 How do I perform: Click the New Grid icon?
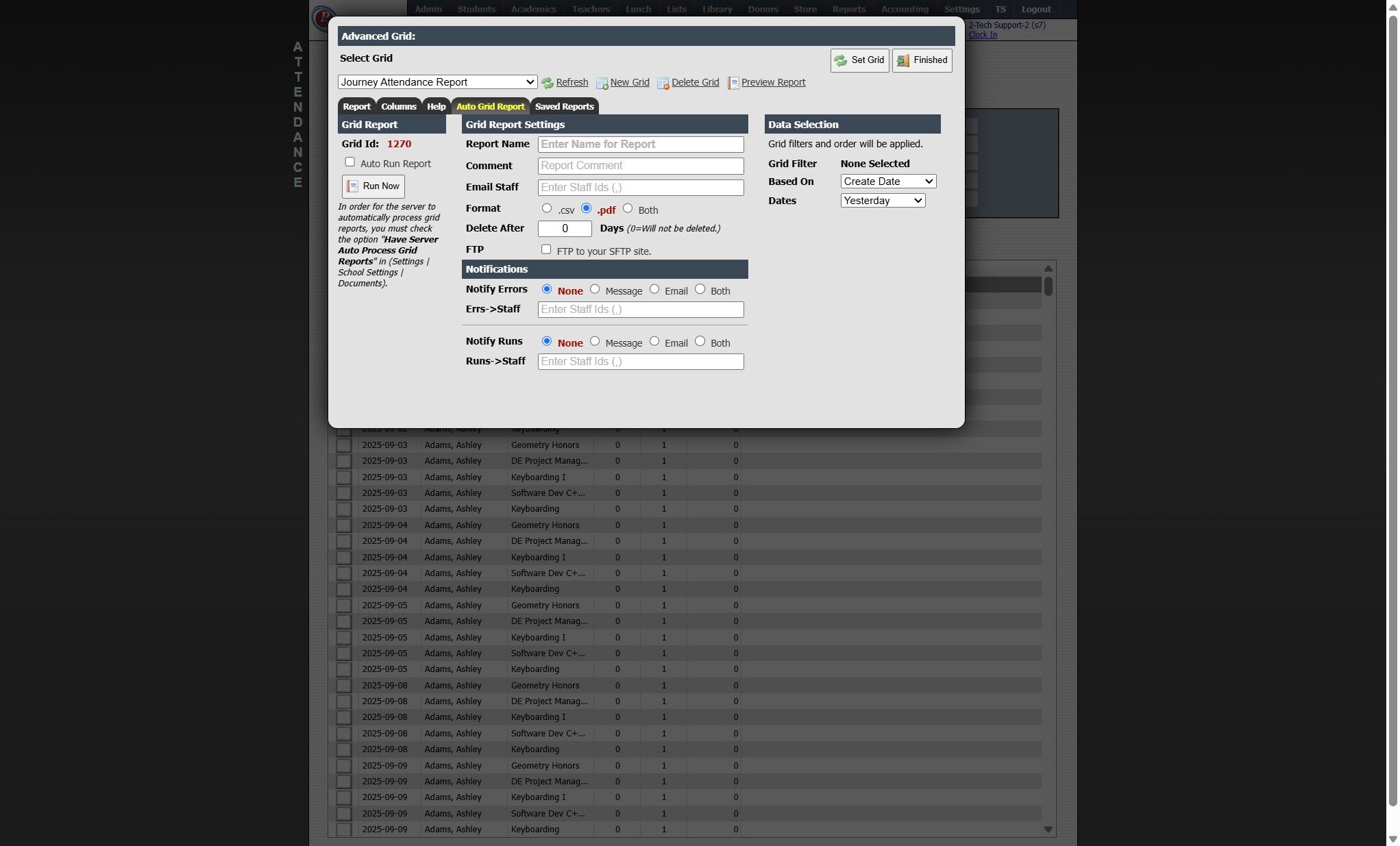[x=602, y=83]
